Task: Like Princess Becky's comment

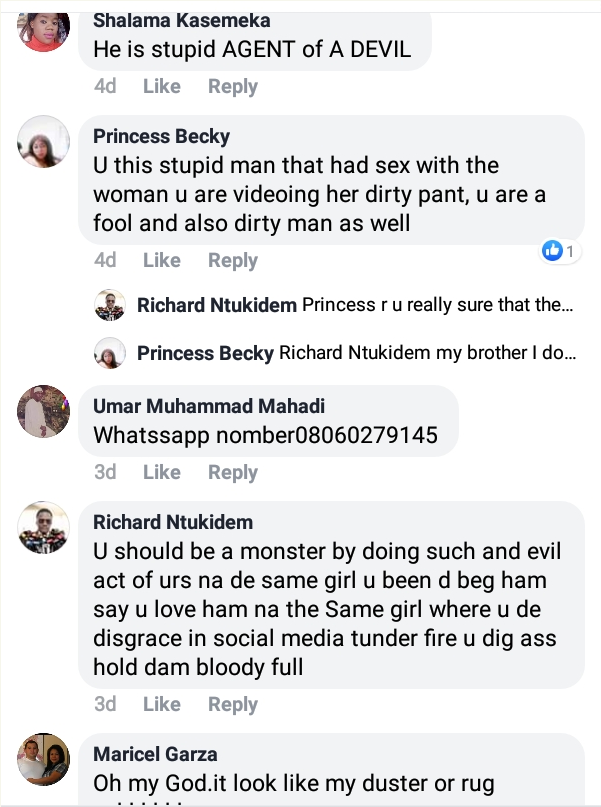Action: point(161,261)
